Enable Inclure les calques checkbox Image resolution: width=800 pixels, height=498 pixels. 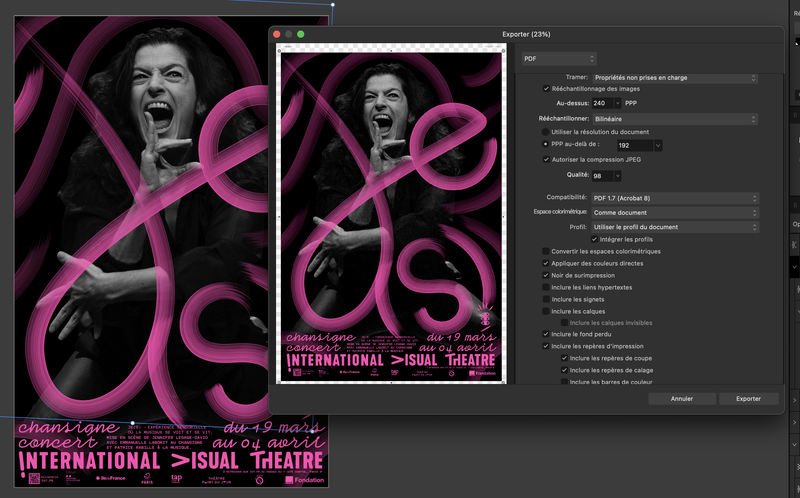point(546,311)
